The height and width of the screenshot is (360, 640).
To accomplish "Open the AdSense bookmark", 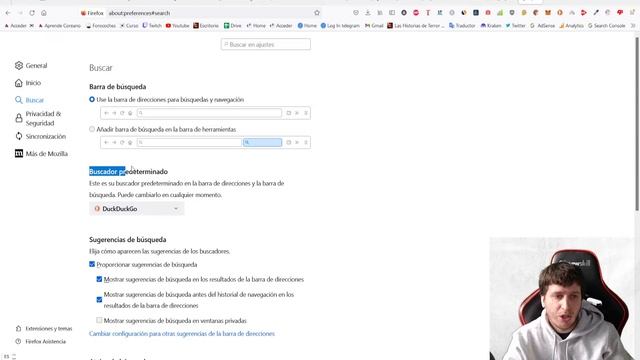I will coord(542,26).
